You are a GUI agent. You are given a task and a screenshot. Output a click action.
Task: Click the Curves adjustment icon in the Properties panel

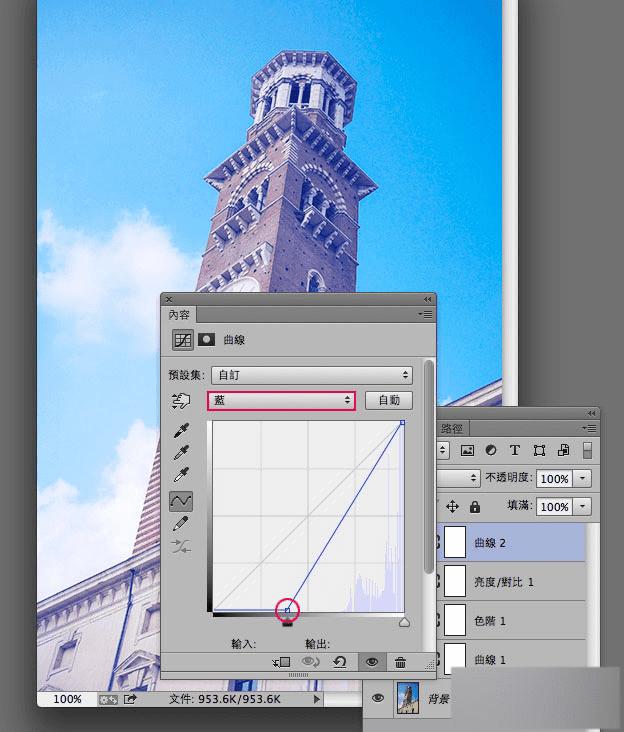182,339
